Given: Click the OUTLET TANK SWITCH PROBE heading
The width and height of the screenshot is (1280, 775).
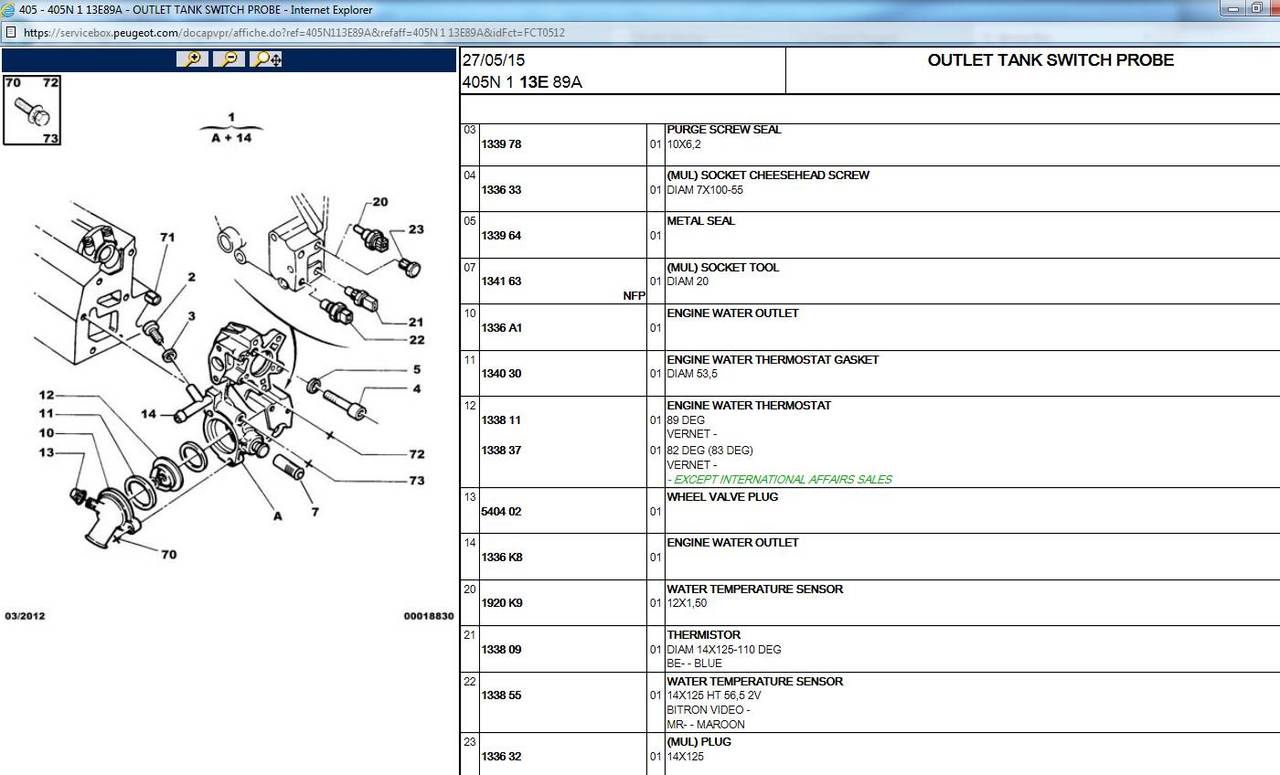Looking at the screenshot, I should (x=1050, y=60).
